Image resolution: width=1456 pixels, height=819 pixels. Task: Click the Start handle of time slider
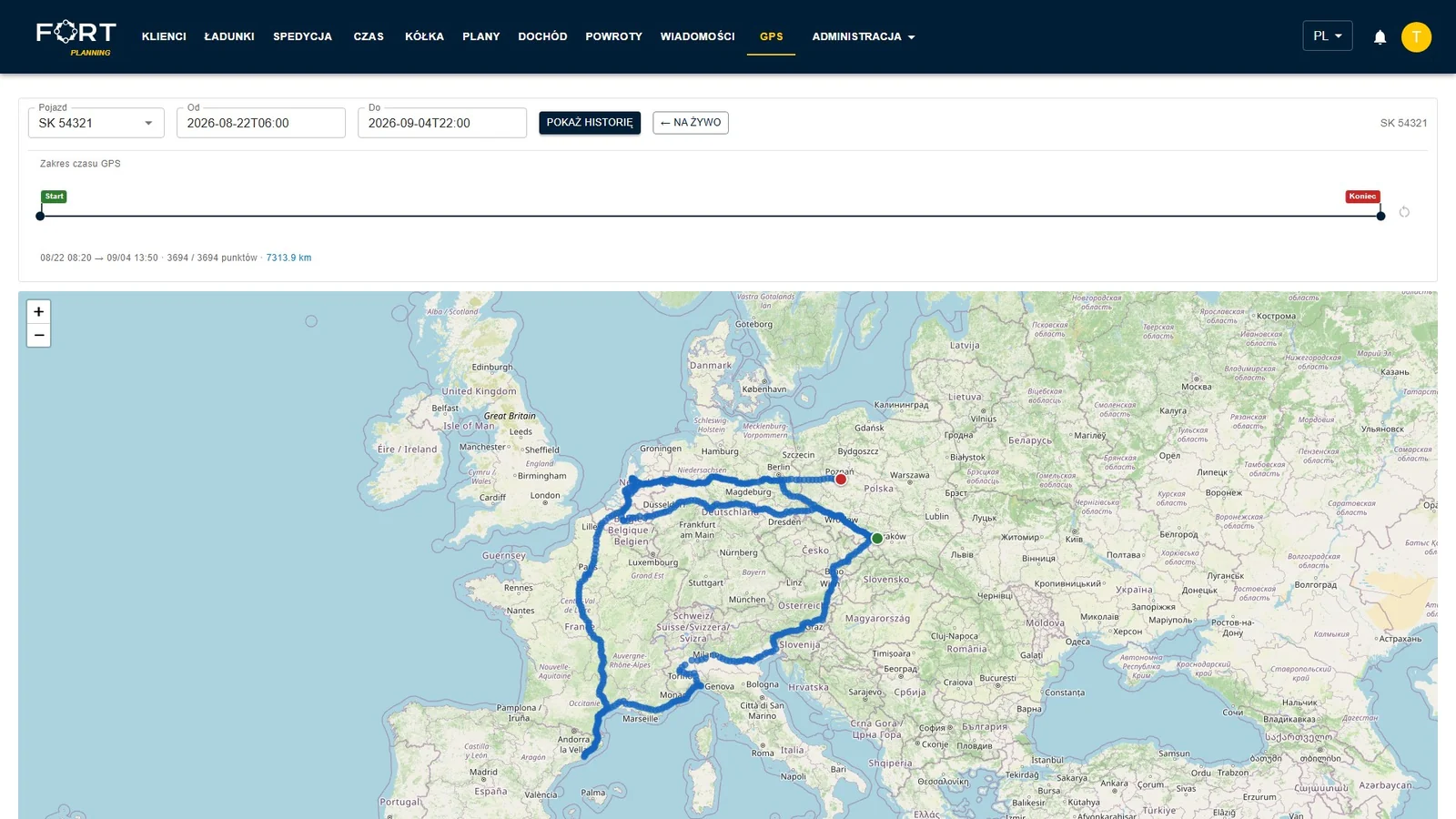pos(40,216)
